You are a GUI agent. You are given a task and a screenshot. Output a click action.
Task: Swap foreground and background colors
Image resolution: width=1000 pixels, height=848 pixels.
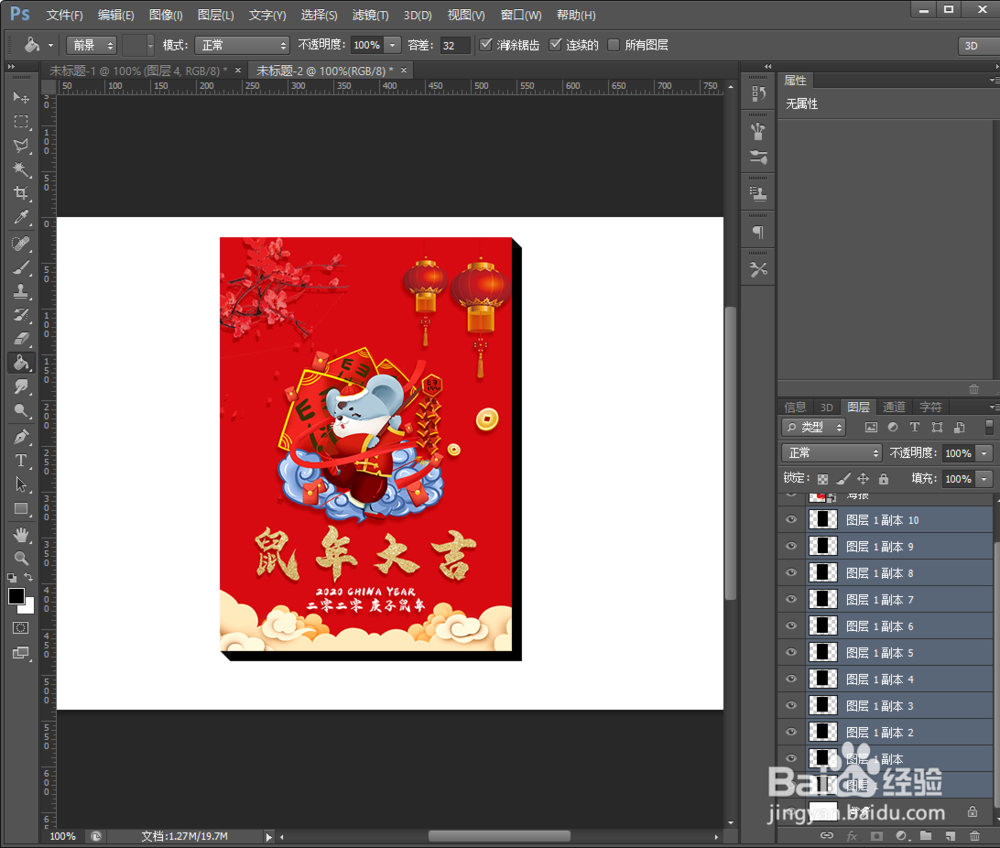click(29, 577)
